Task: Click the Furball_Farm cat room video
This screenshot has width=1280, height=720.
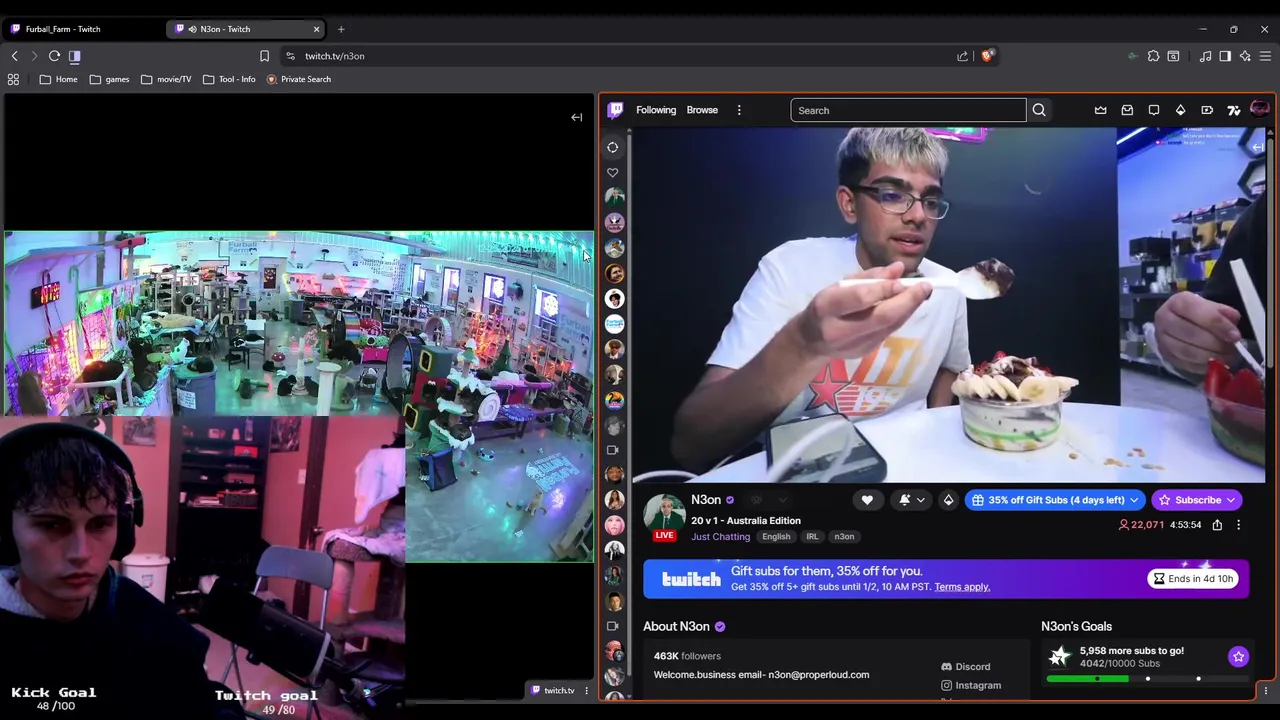Action: pyautogui.click(x=299, y=397)
